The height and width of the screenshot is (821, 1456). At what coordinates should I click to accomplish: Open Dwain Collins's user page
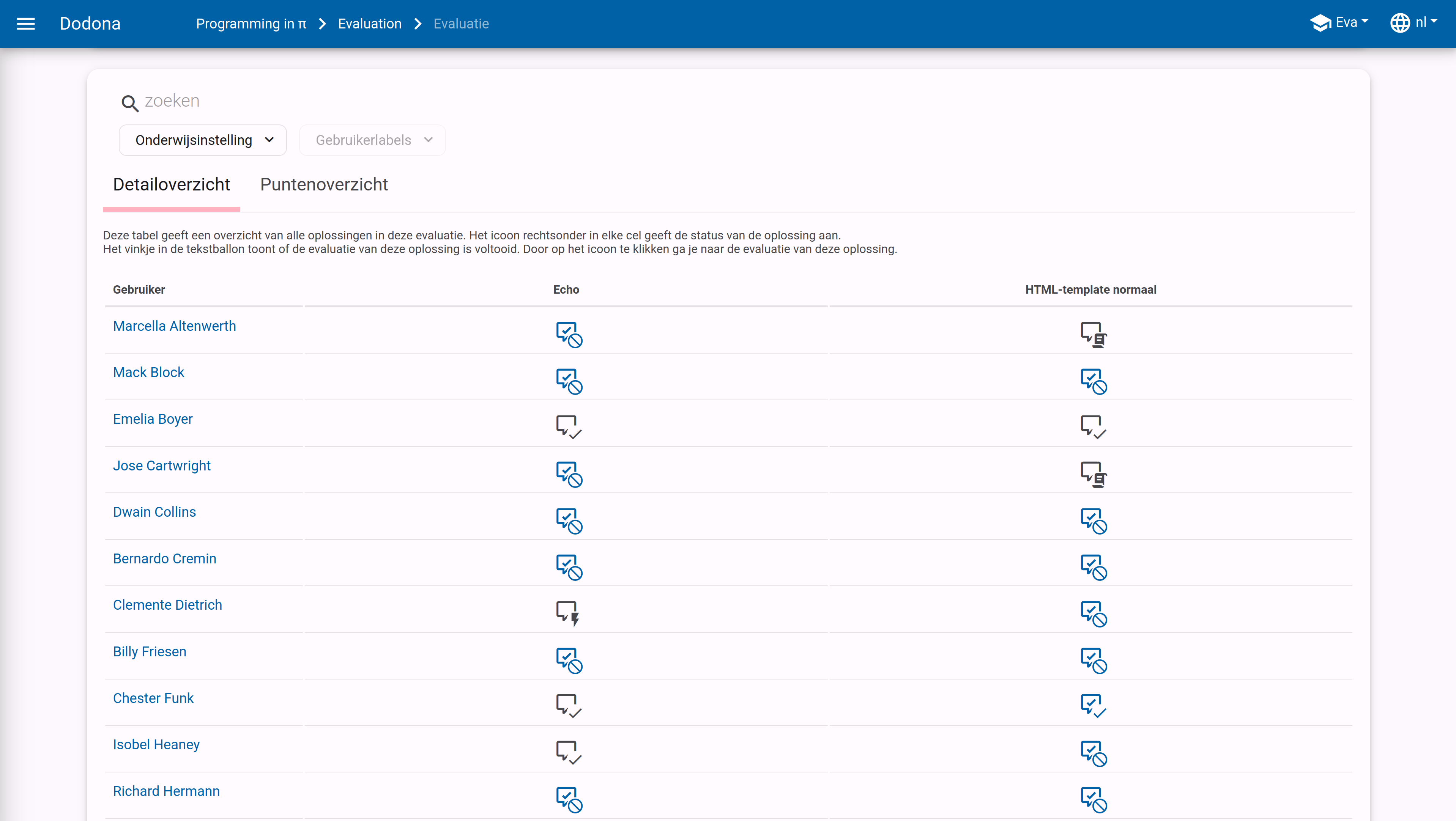[x=154, y=512]
